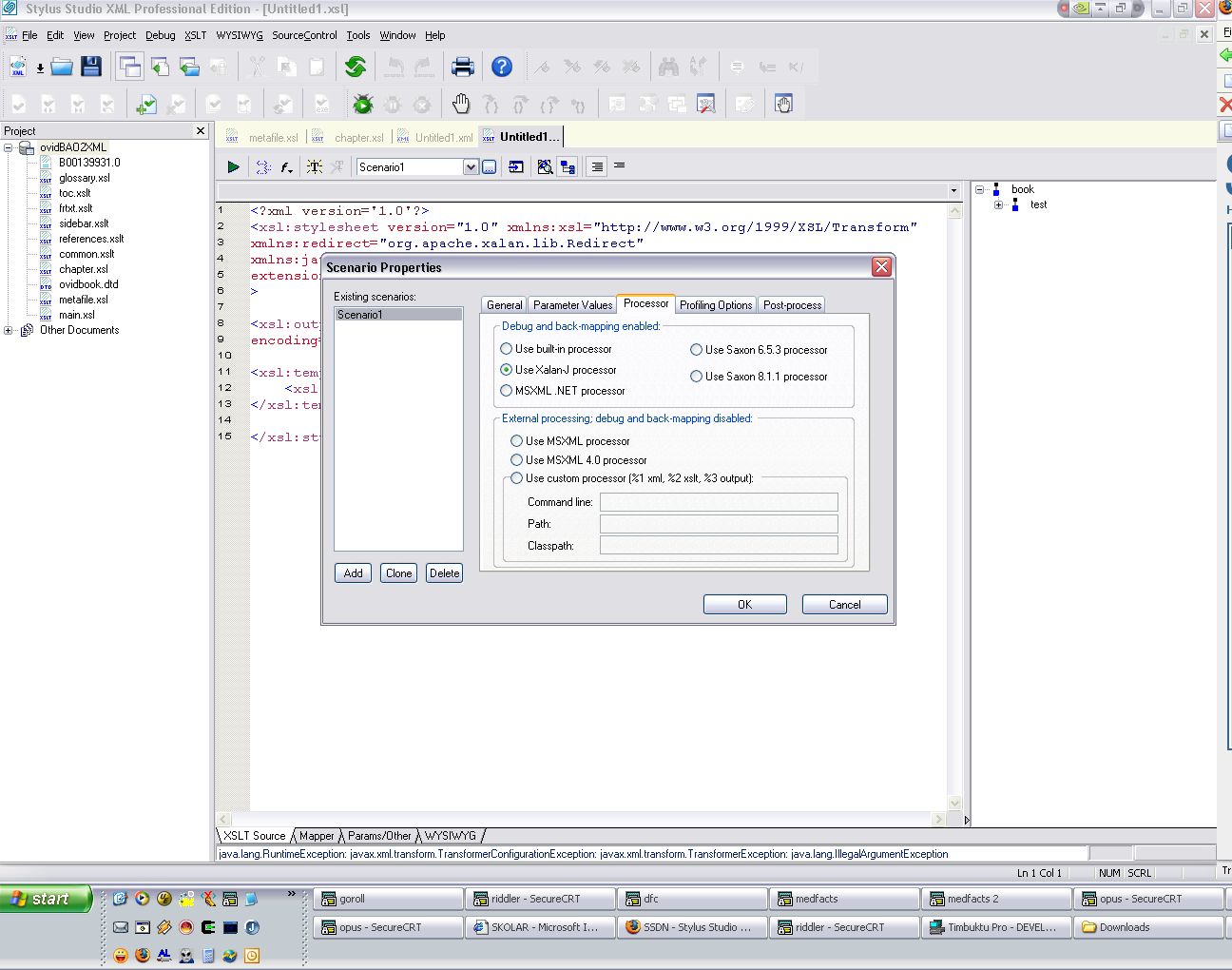
Task: Collapse the ovidBAOZXML project tree node
Action: click(9, 147)
